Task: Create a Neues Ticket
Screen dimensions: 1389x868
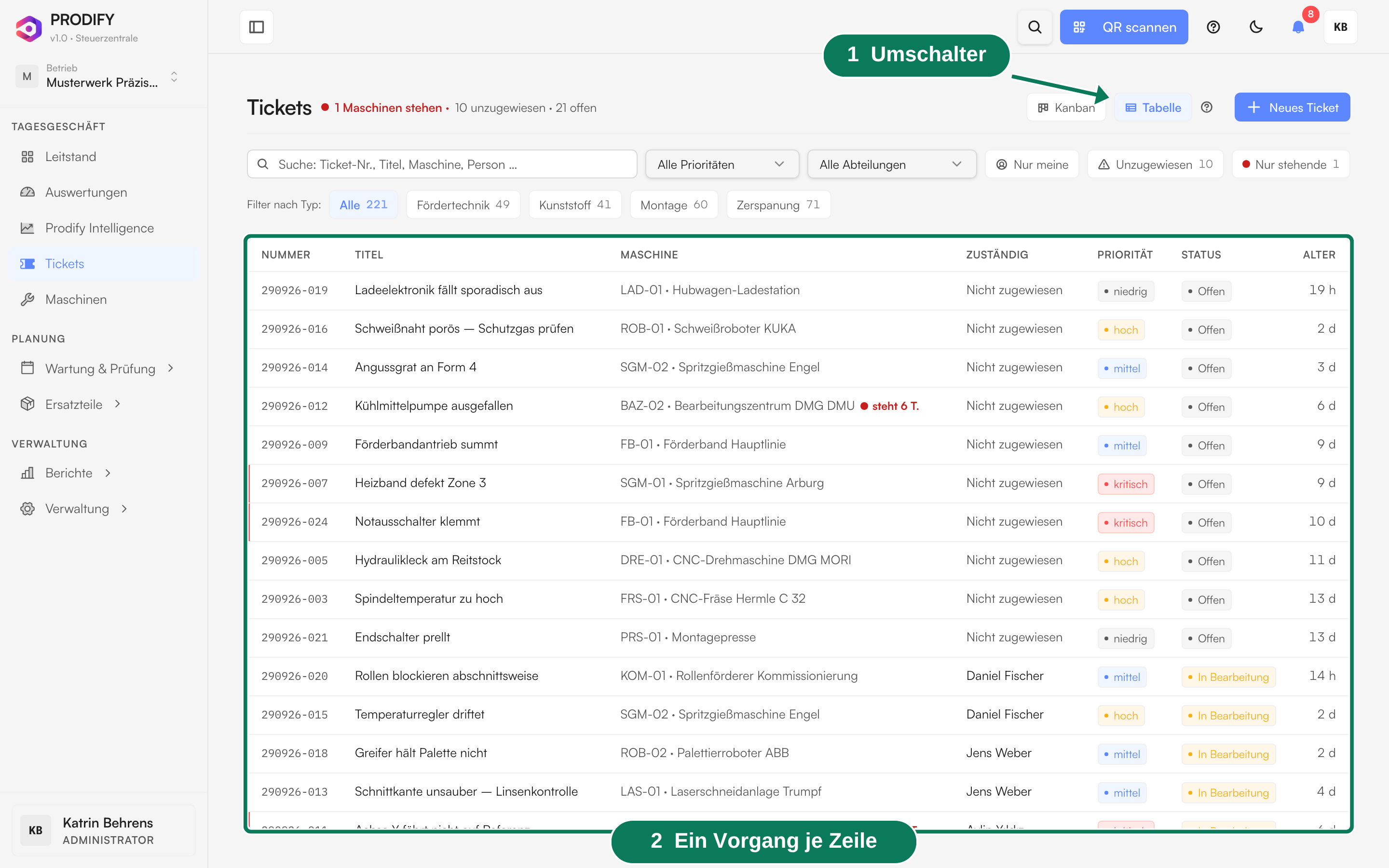Action: tap(1292, 108)
